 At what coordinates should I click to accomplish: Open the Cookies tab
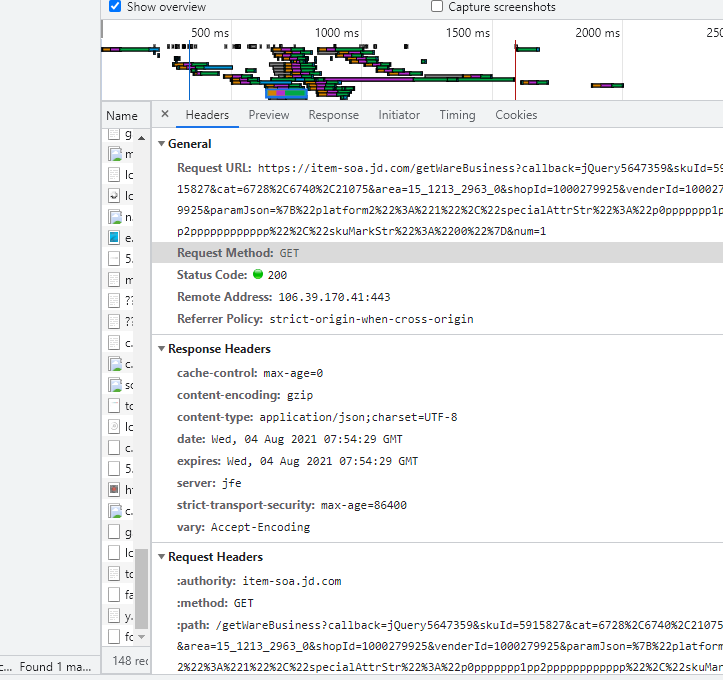point(516,115)
